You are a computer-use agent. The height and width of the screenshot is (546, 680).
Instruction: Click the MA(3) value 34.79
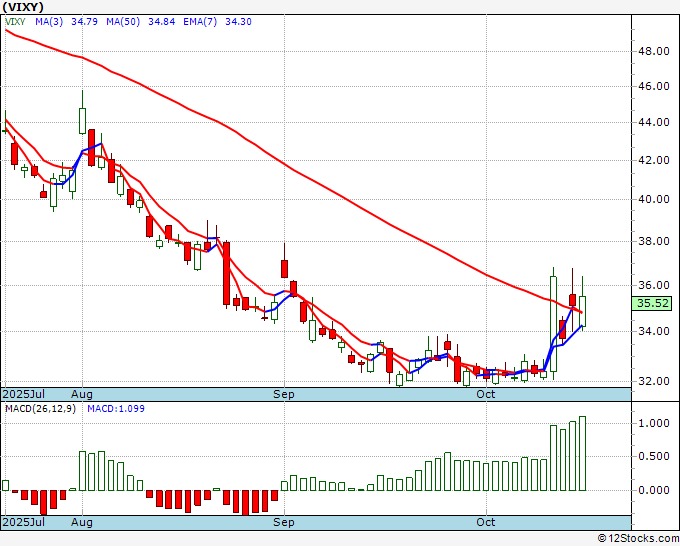pyautogui.click(x=84, y=22)
